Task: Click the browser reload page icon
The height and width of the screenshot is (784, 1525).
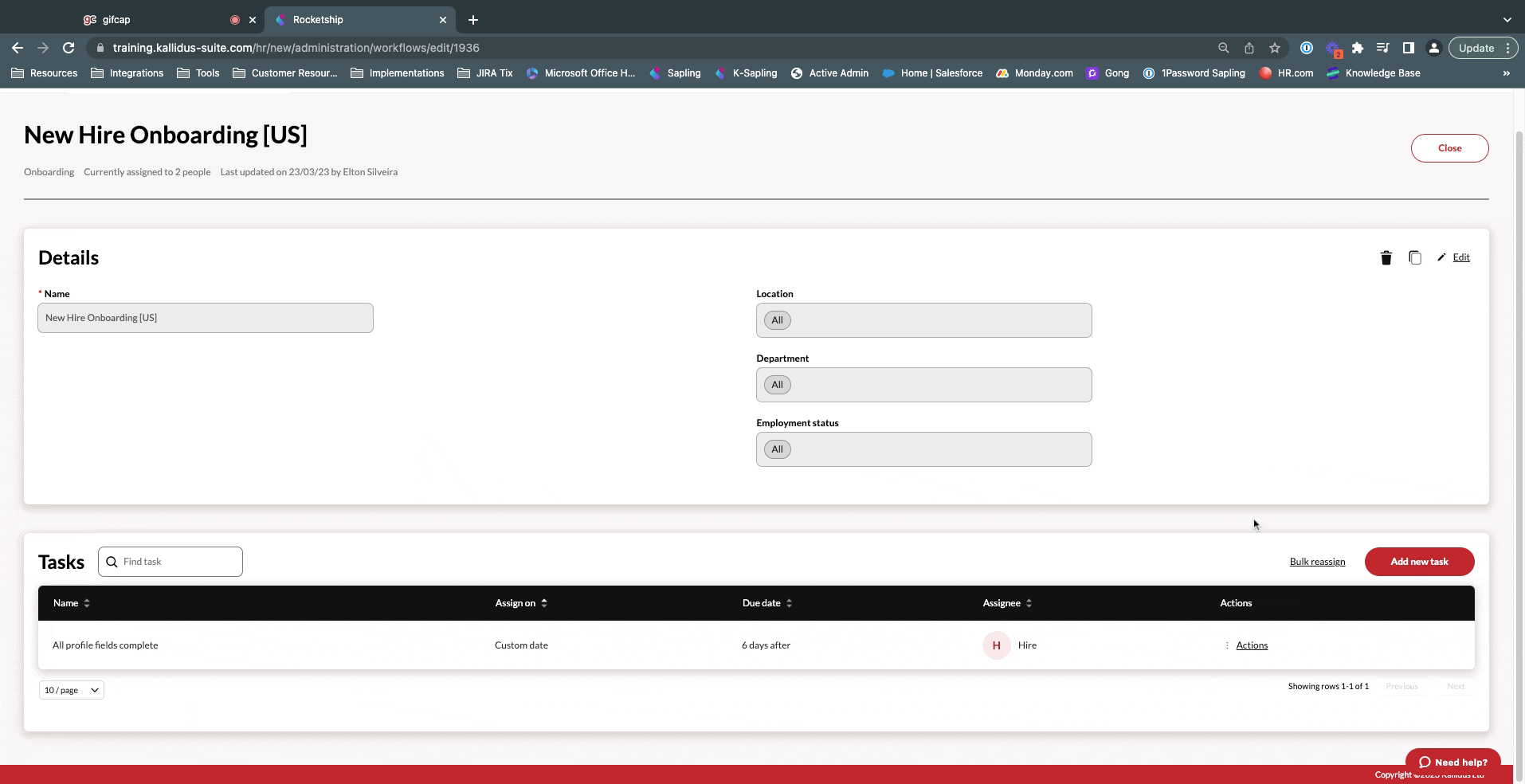Action: pos(69,48)
